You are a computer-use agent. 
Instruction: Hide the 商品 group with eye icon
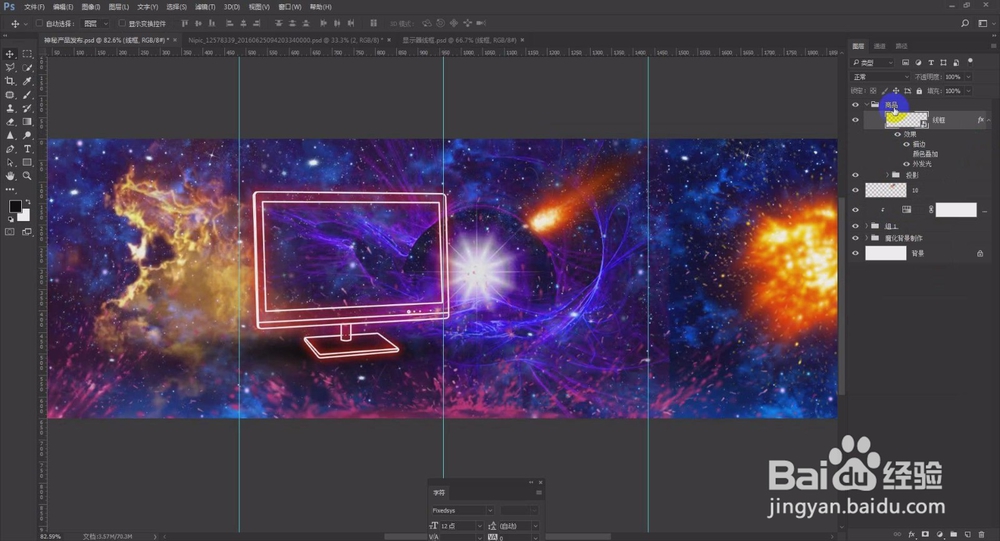(x=855, y=105)
